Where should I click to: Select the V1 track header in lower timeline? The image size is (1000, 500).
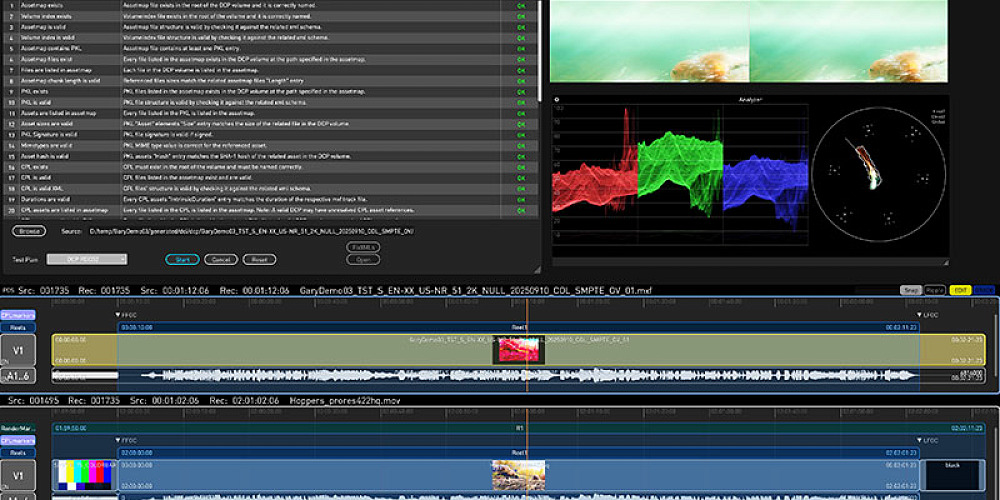coord(19,474)
